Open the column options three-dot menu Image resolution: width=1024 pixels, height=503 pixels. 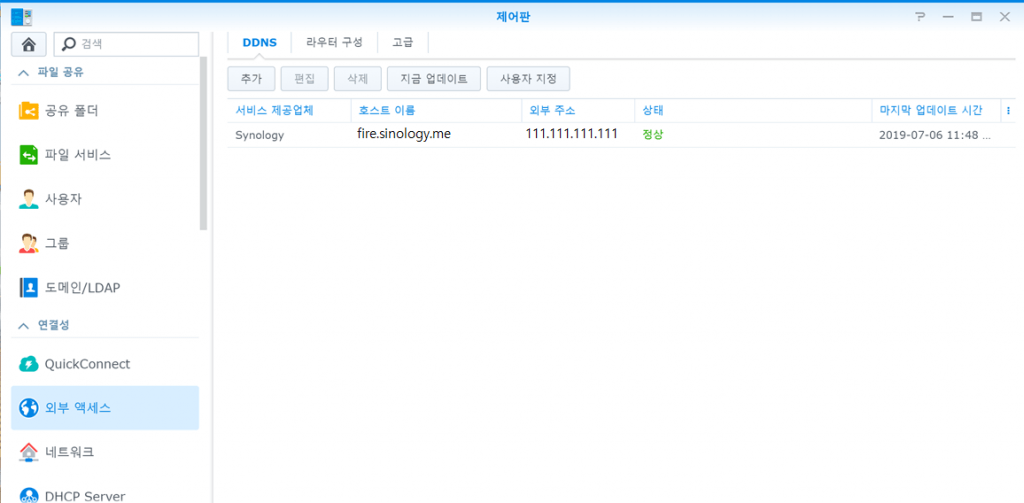coord(1008,110)
